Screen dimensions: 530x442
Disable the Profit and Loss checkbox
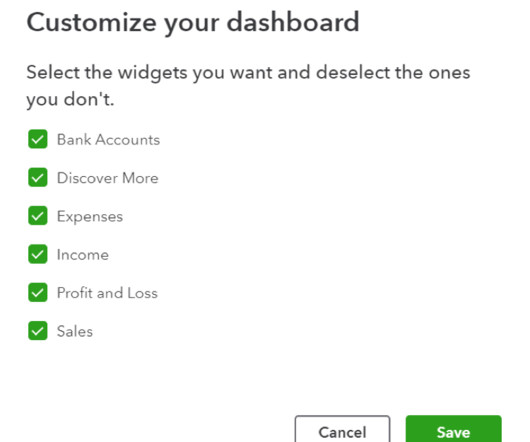38,292
